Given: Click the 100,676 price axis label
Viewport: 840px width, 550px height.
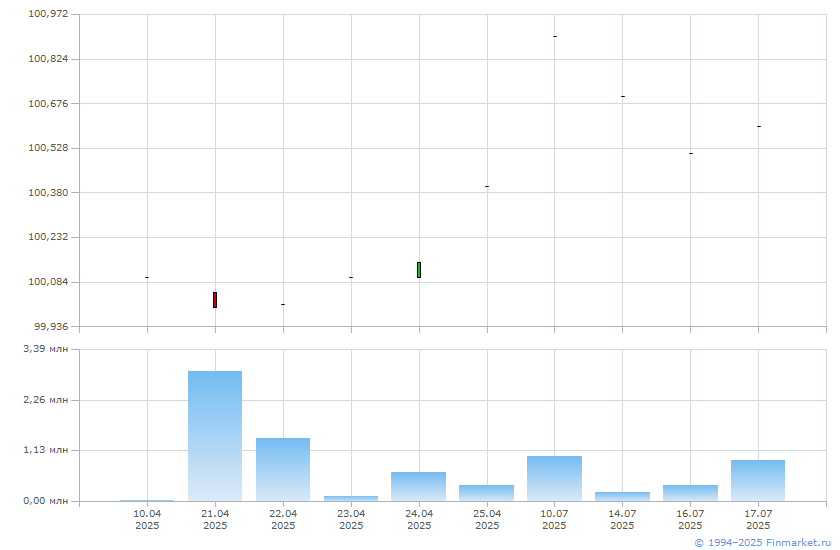Looking at the screenshot, I should point(48,103).
